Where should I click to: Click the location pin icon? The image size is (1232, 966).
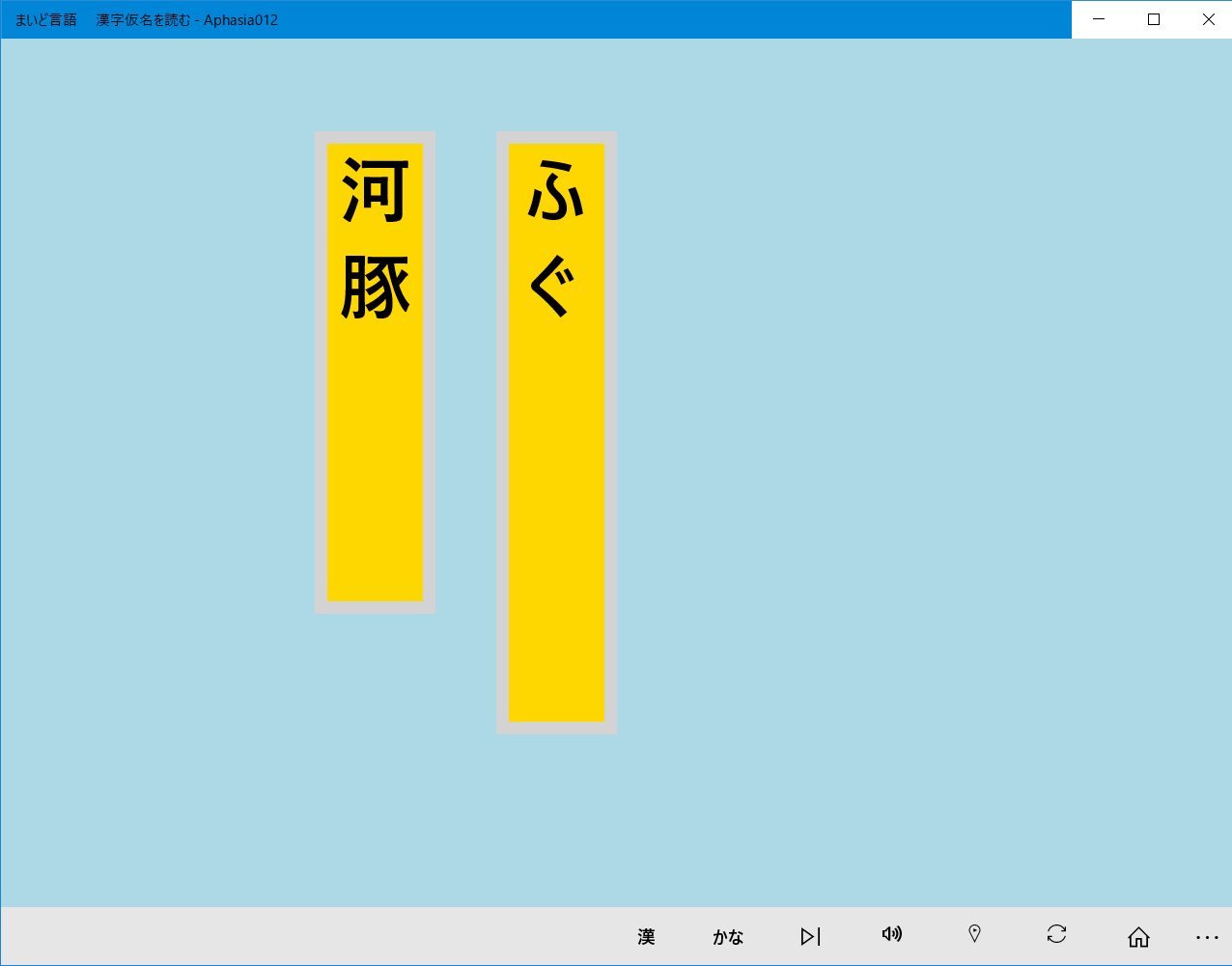974,933
